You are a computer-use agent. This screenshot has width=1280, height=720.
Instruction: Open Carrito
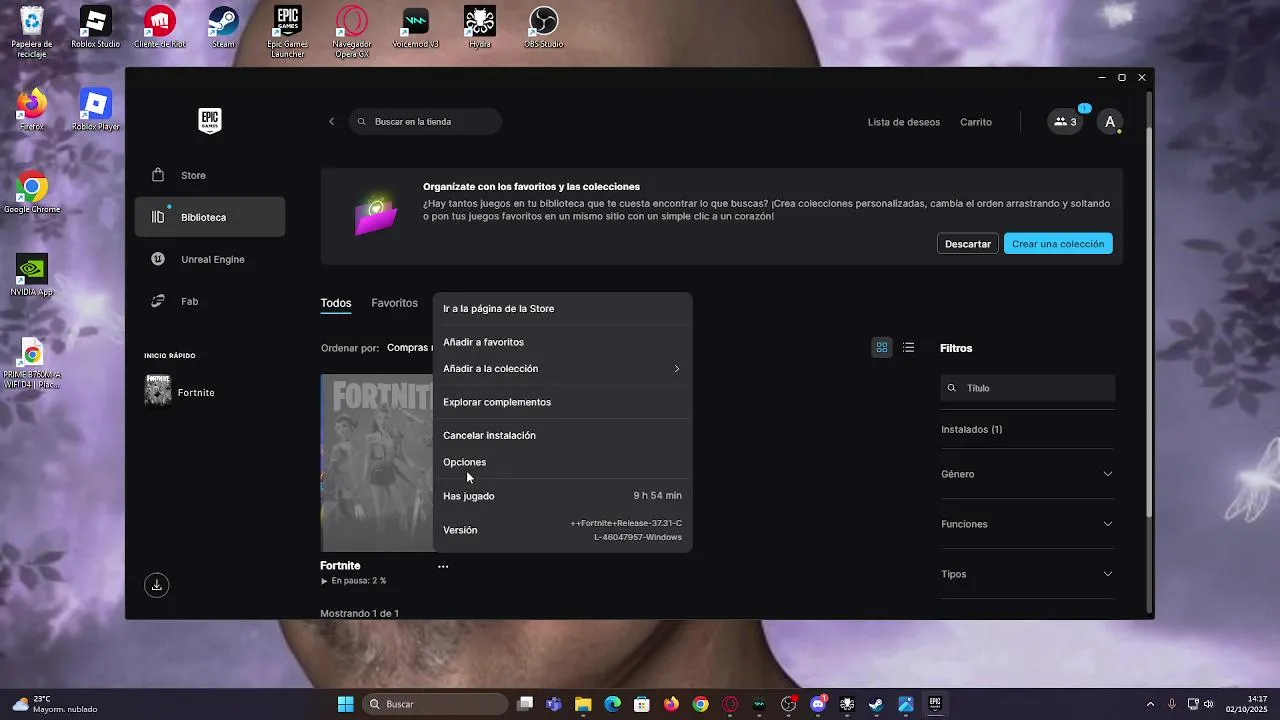[976, 122]
